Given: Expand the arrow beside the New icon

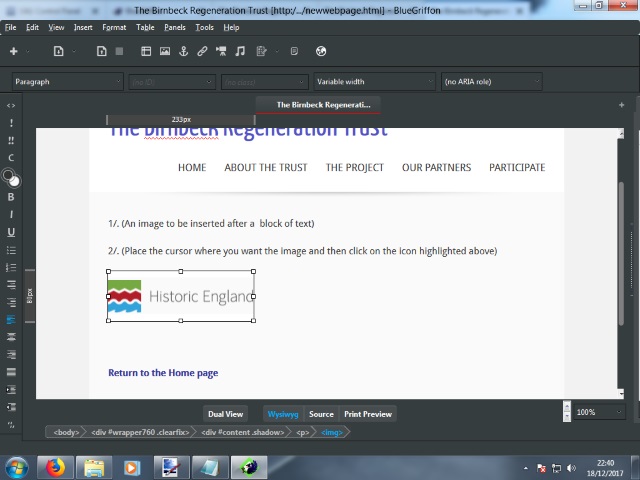Looking at the screenshot, I should pos(28,51).
